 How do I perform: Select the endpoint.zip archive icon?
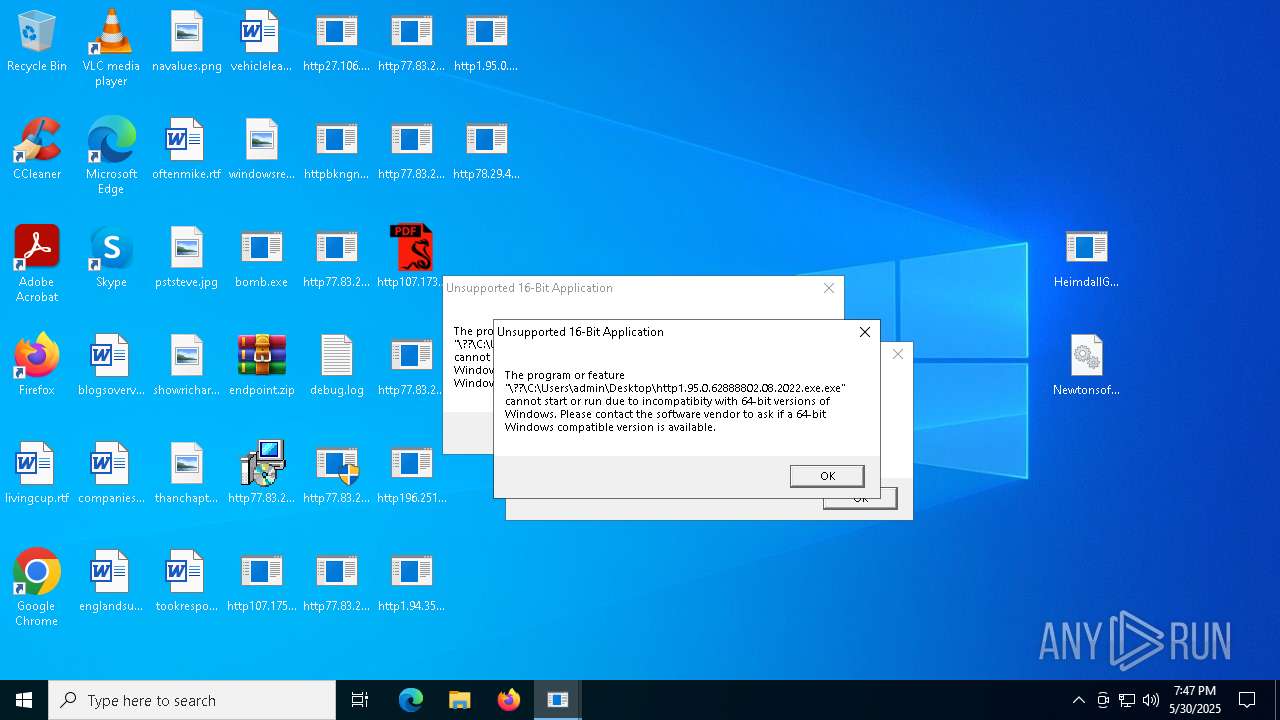click(x=262, y=366)
